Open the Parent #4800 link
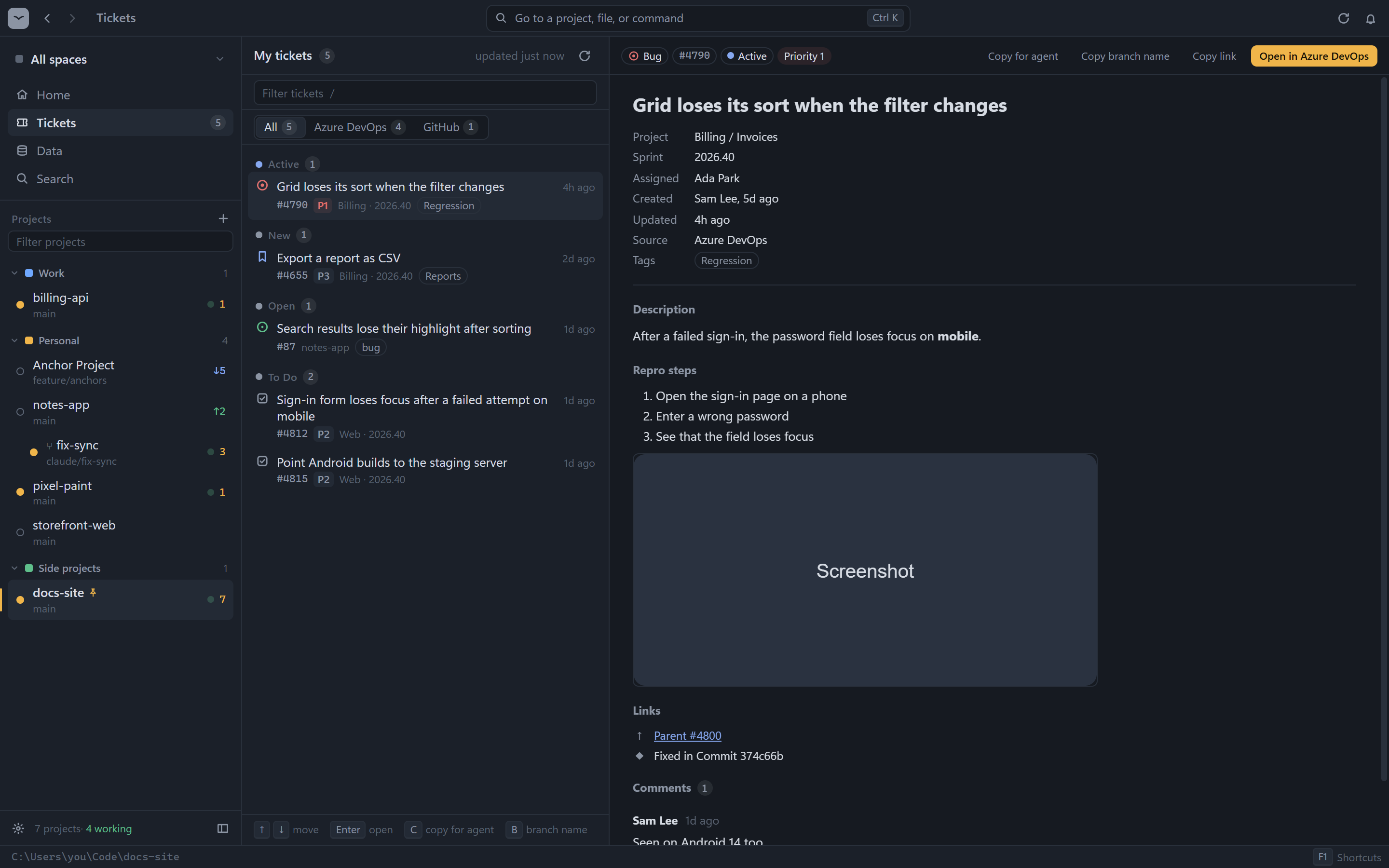Screen dimensions: 1389x868 click(x=688, y=735)
